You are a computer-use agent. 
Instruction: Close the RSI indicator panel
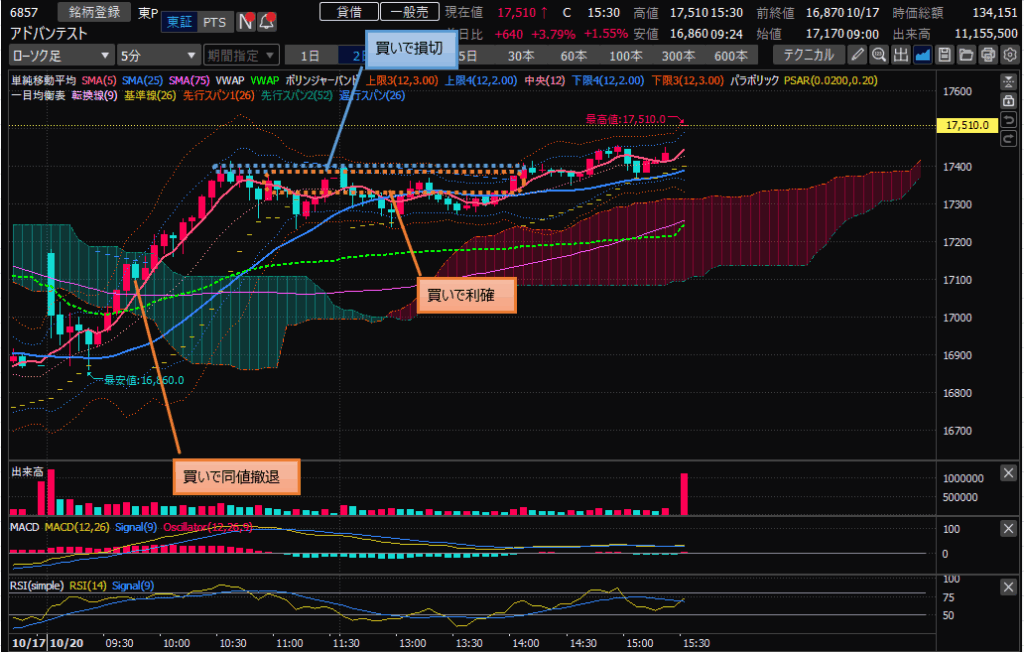pos(1007,586)
